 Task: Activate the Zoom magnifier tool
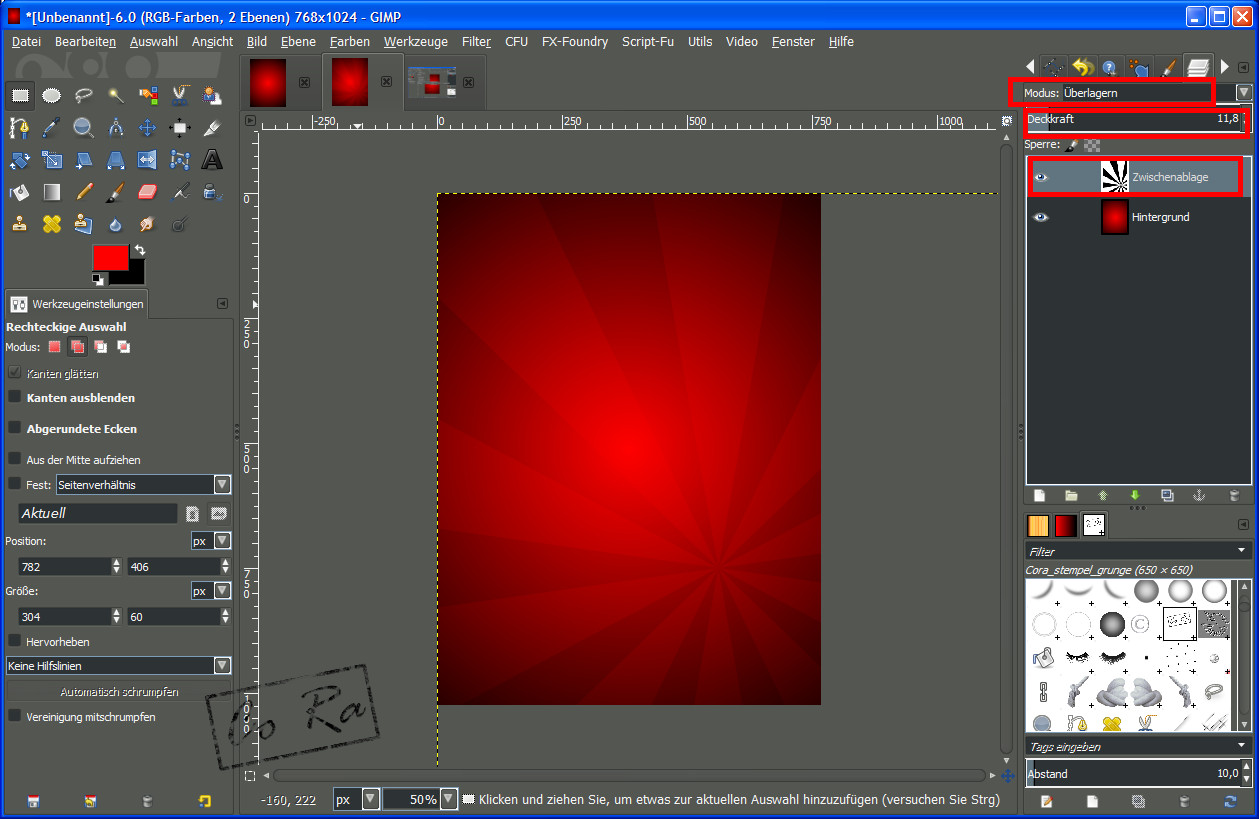point(83,128)
